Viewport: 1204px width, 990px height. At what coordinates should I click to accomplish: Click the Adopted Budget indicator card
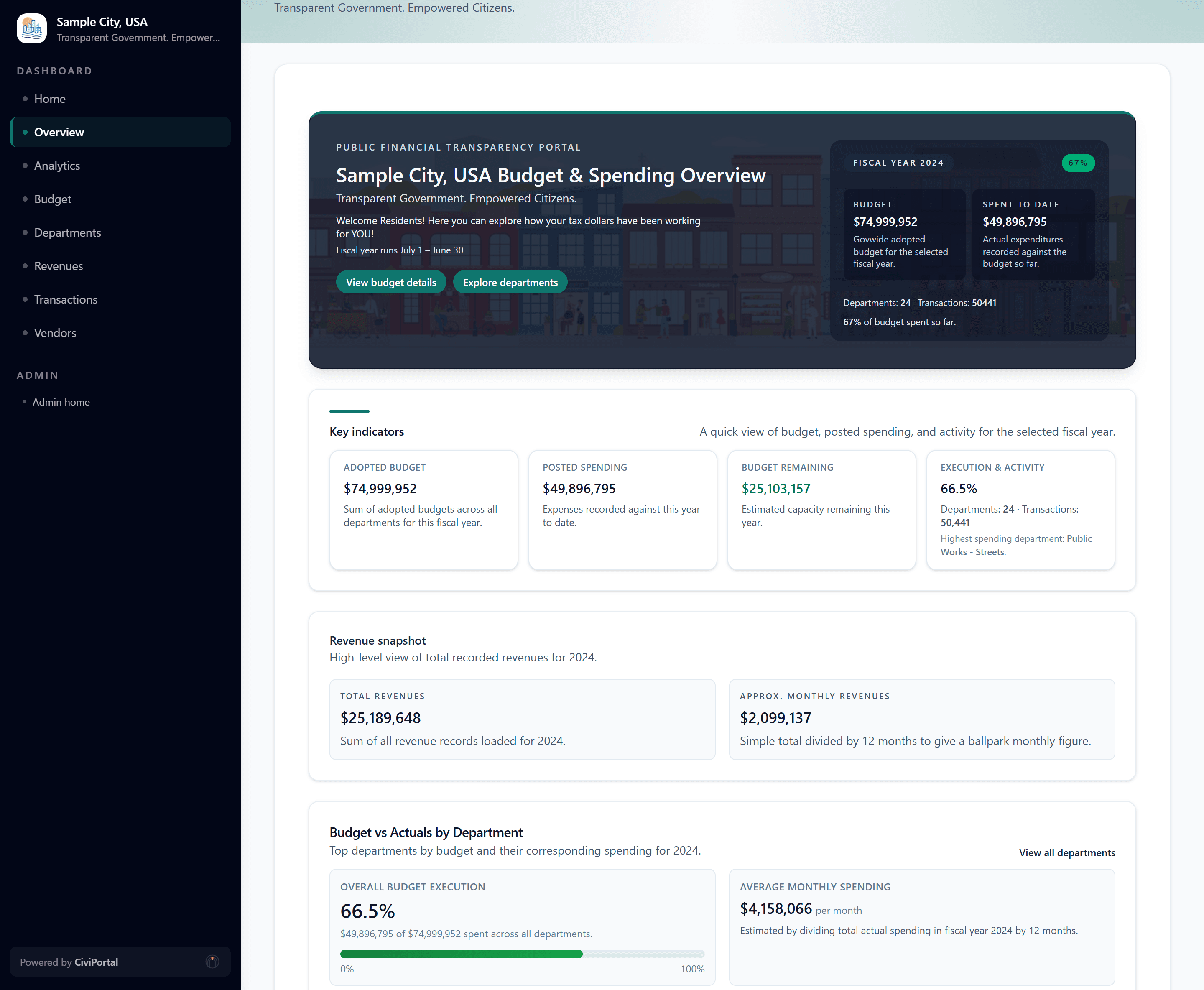click(x=423, y=510)
